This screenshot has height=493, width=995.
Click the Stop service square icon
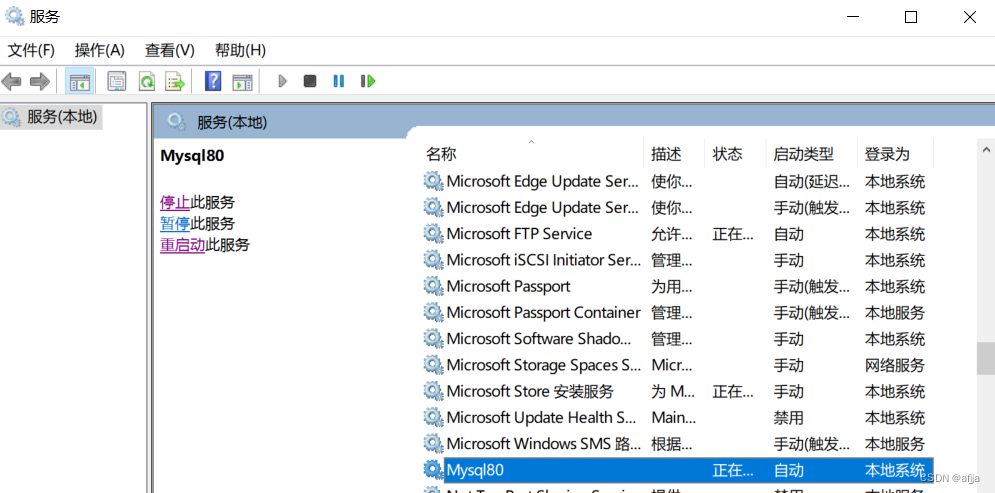point(310,81)
